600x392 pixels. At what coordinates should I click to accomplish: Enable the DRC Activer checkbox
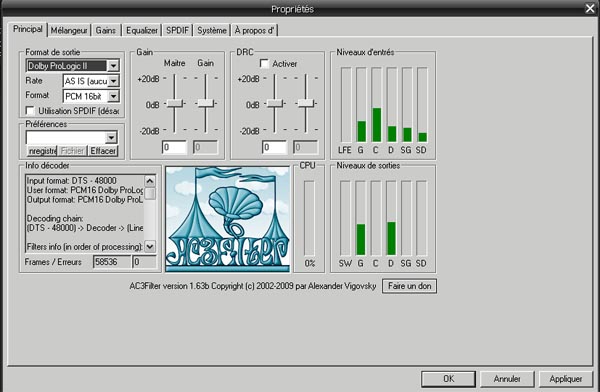coord(264,63)
